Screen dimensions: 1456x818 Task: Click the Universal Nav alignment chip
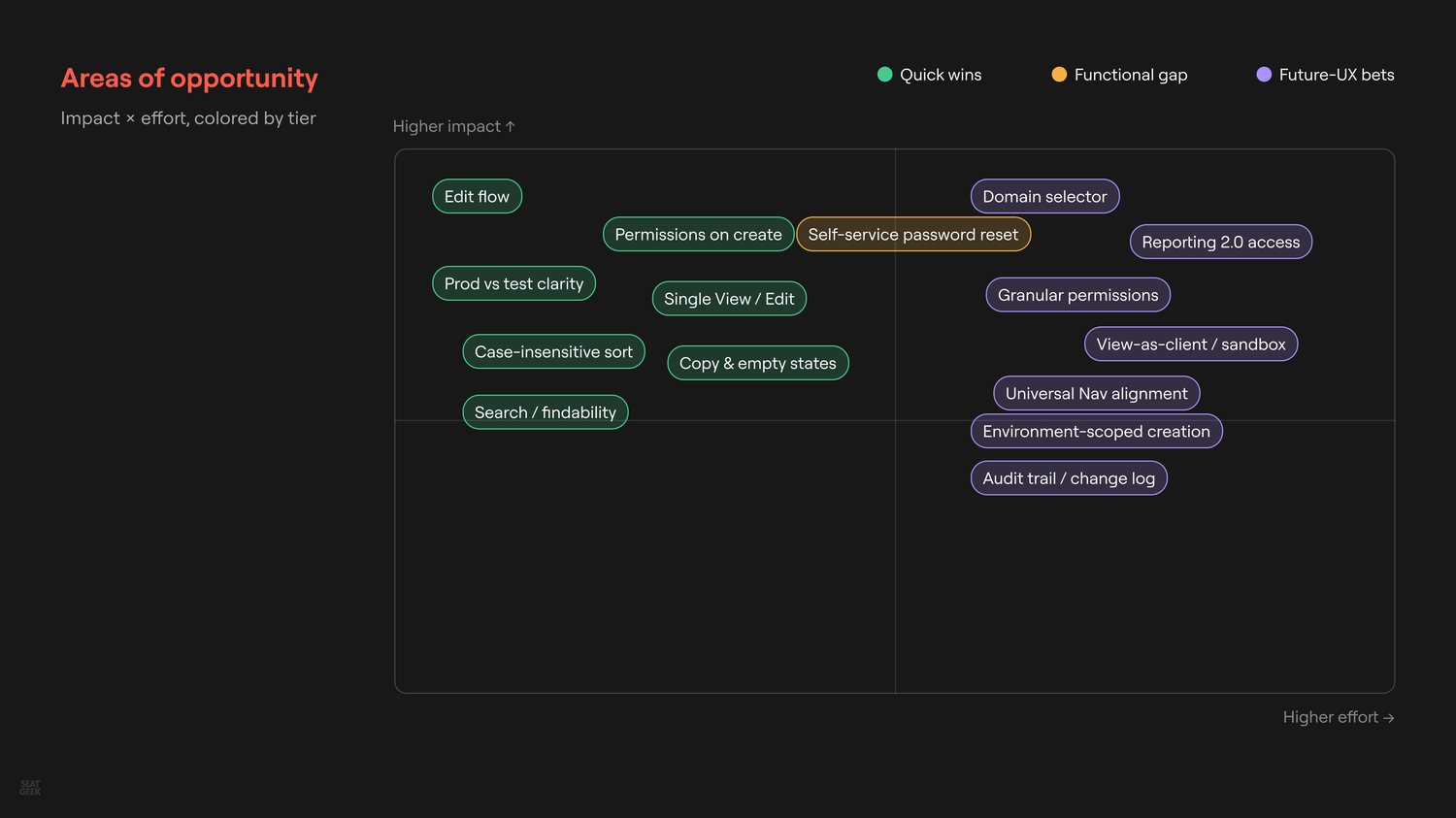coord(1097,394)
